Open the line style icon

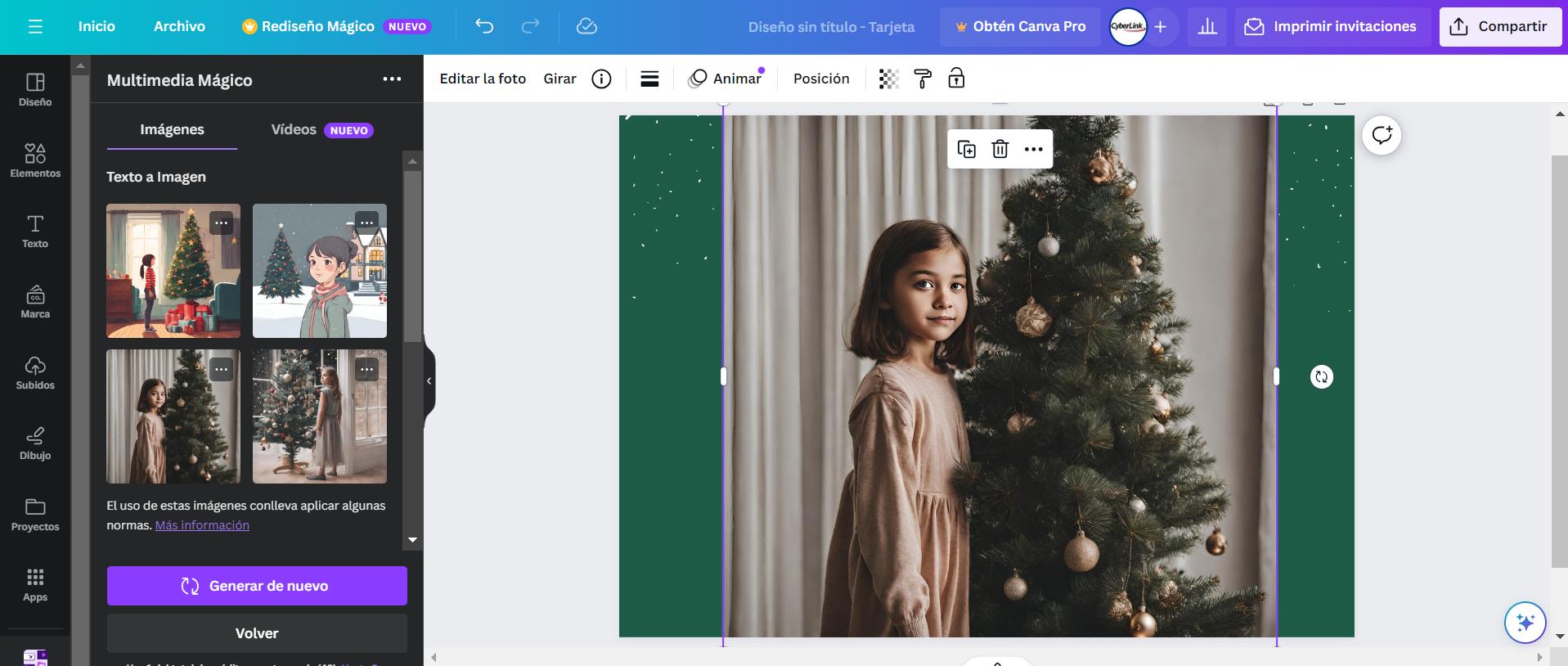click(x=649, y=79)
